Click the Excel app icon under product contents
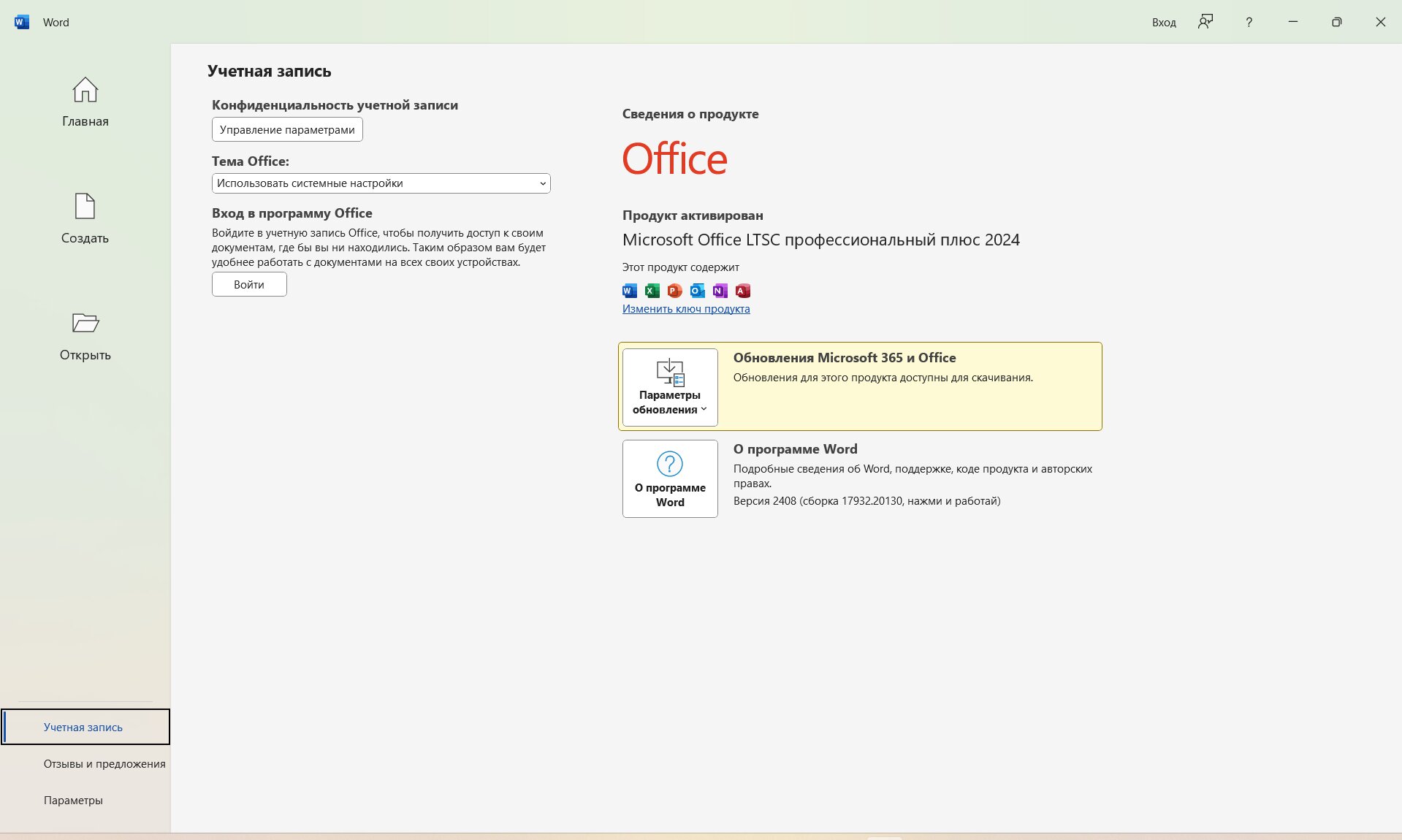This screenshot has width=1402, height=840. 652,291
